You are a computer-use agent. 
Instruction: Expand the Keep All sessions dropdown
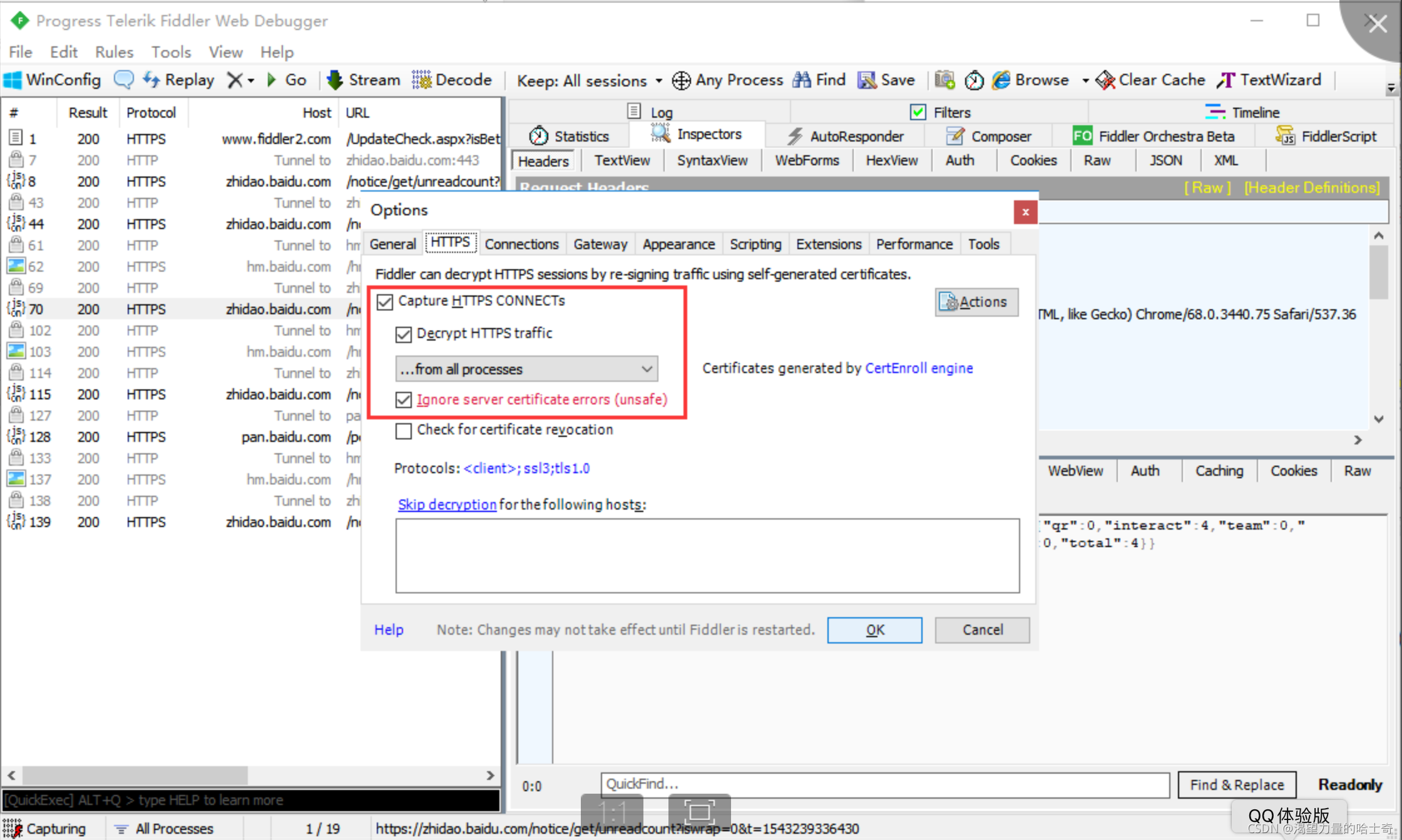tap(658, 81)
